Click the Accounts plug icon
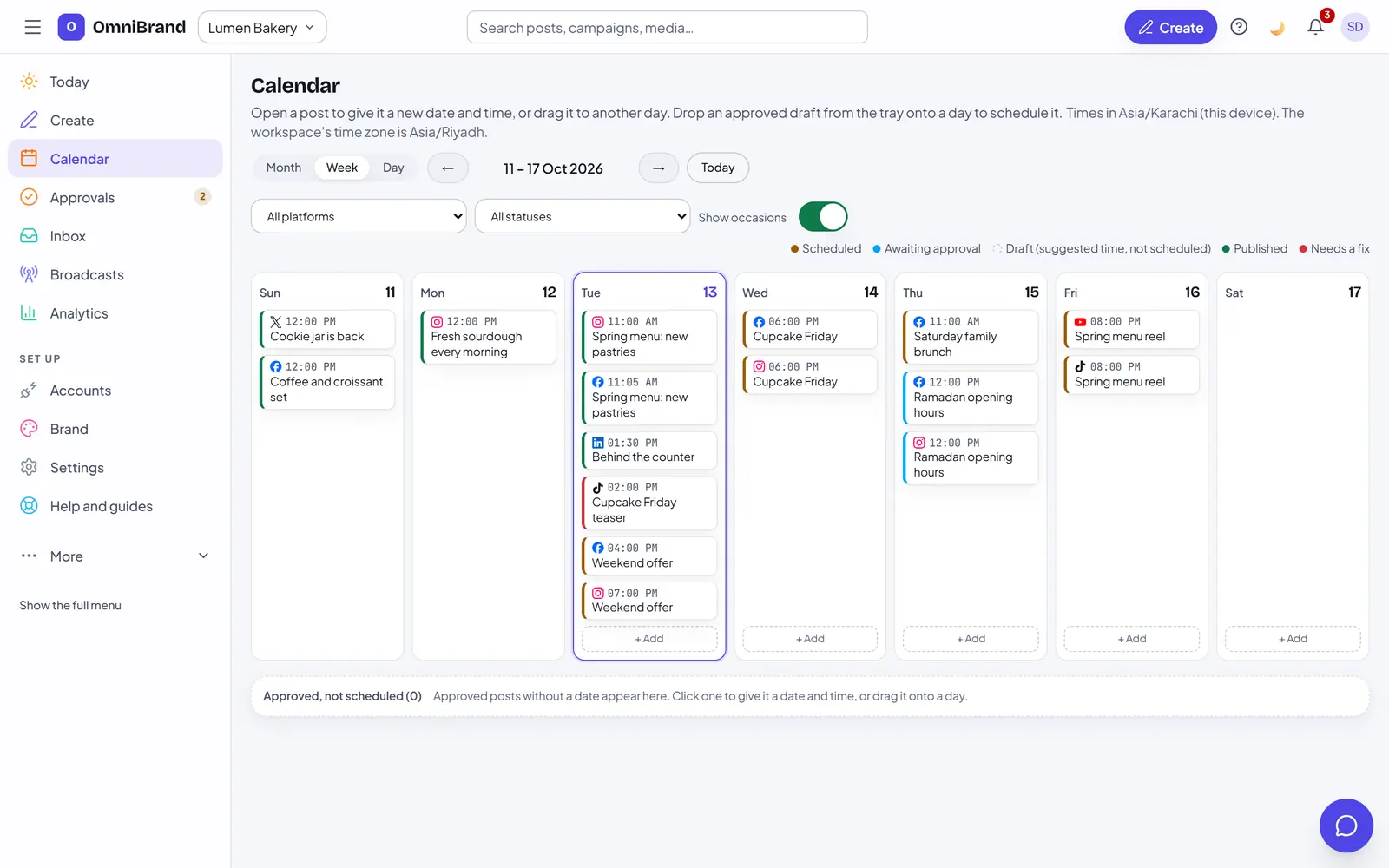The width and height of the screenshot is (1389, 868). 29,391
